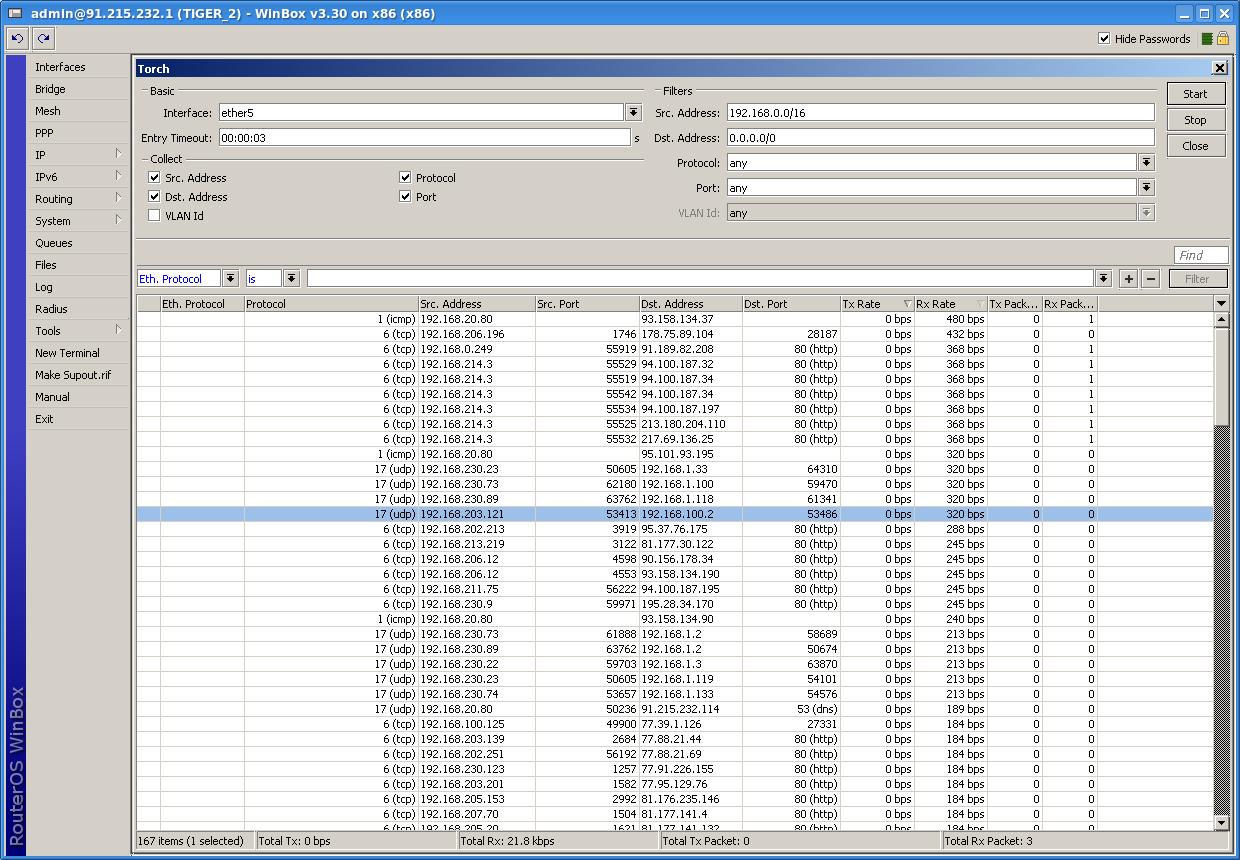
Task: Disable the Port collect checkbox
Action: pyautogui.click(x=405, y=197)
